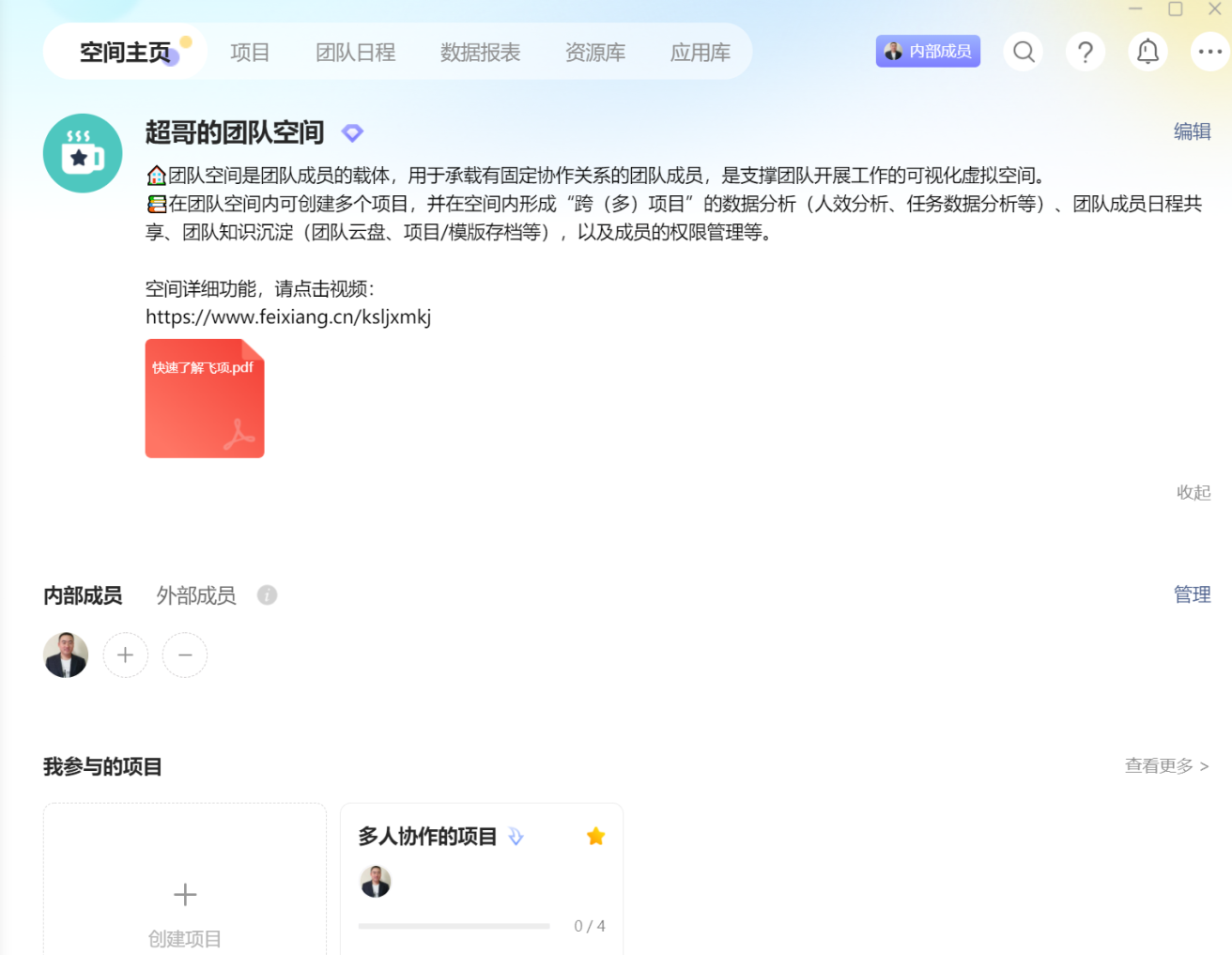
Task: Click the 0/4 progress bar on 多人协作的项目
Action: point(454,925)
